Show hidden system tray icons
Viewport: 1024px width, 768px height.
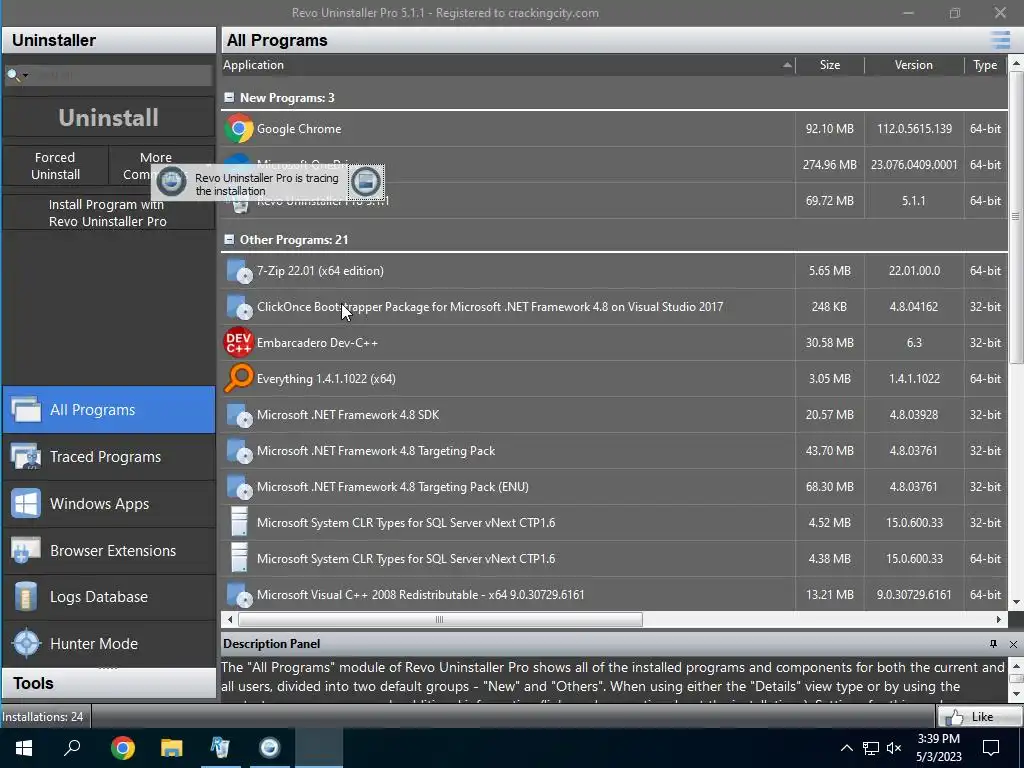point(846,748)
